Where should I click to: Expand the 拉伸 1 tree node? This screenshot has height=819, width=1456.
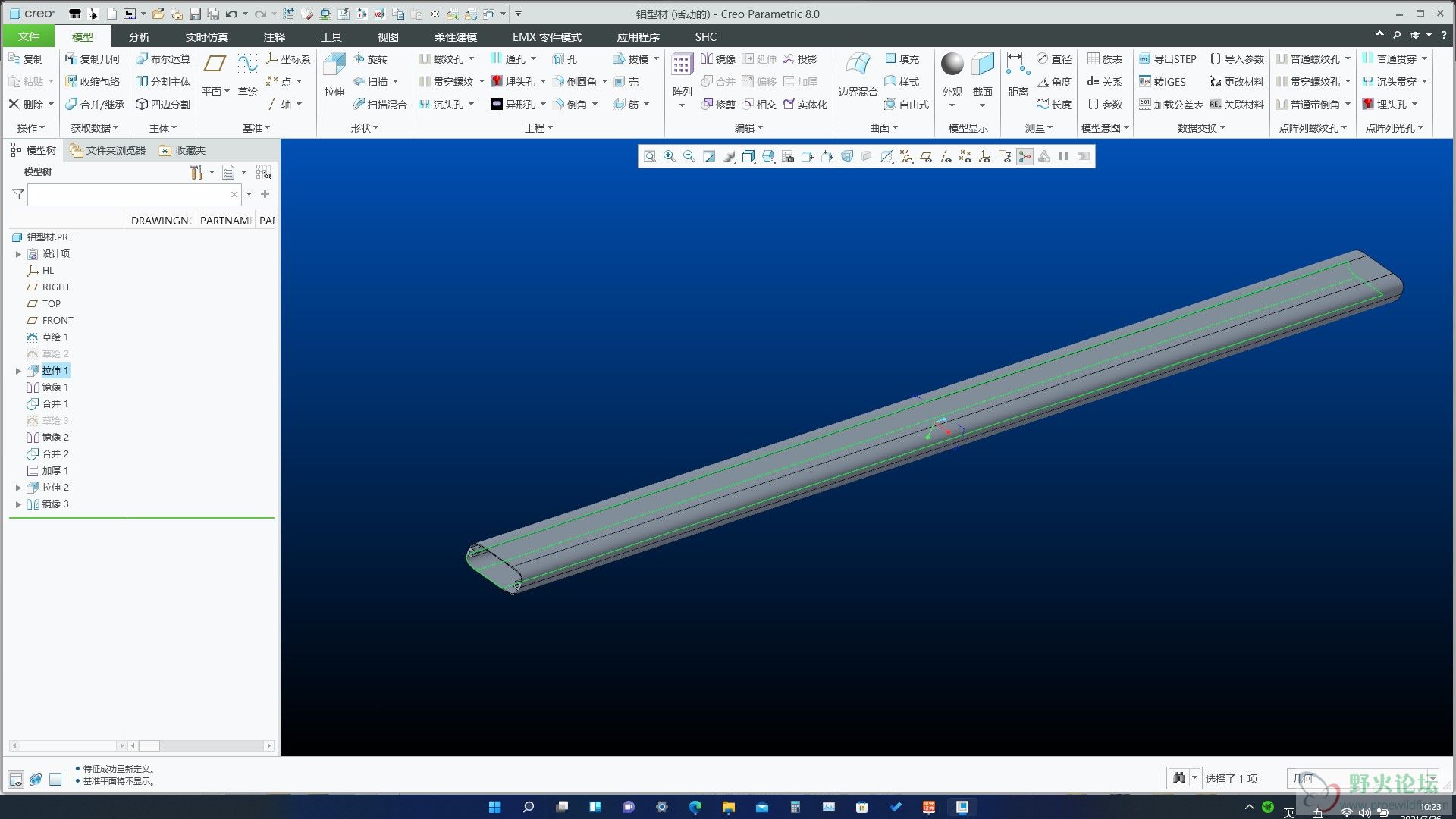coord(18,371)
